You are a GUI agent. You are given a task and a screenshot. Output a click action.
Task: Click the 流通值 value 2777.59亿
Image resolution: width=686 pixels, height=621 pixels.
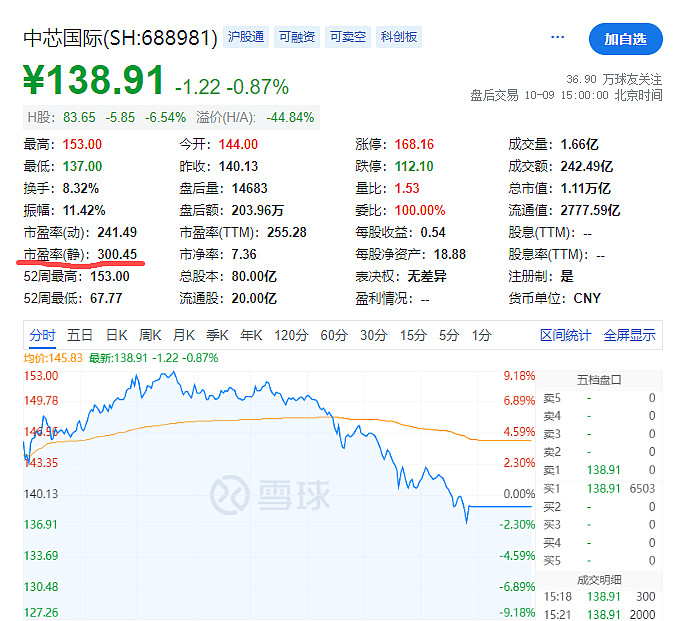pyautogui.click(x=590, y=210)
